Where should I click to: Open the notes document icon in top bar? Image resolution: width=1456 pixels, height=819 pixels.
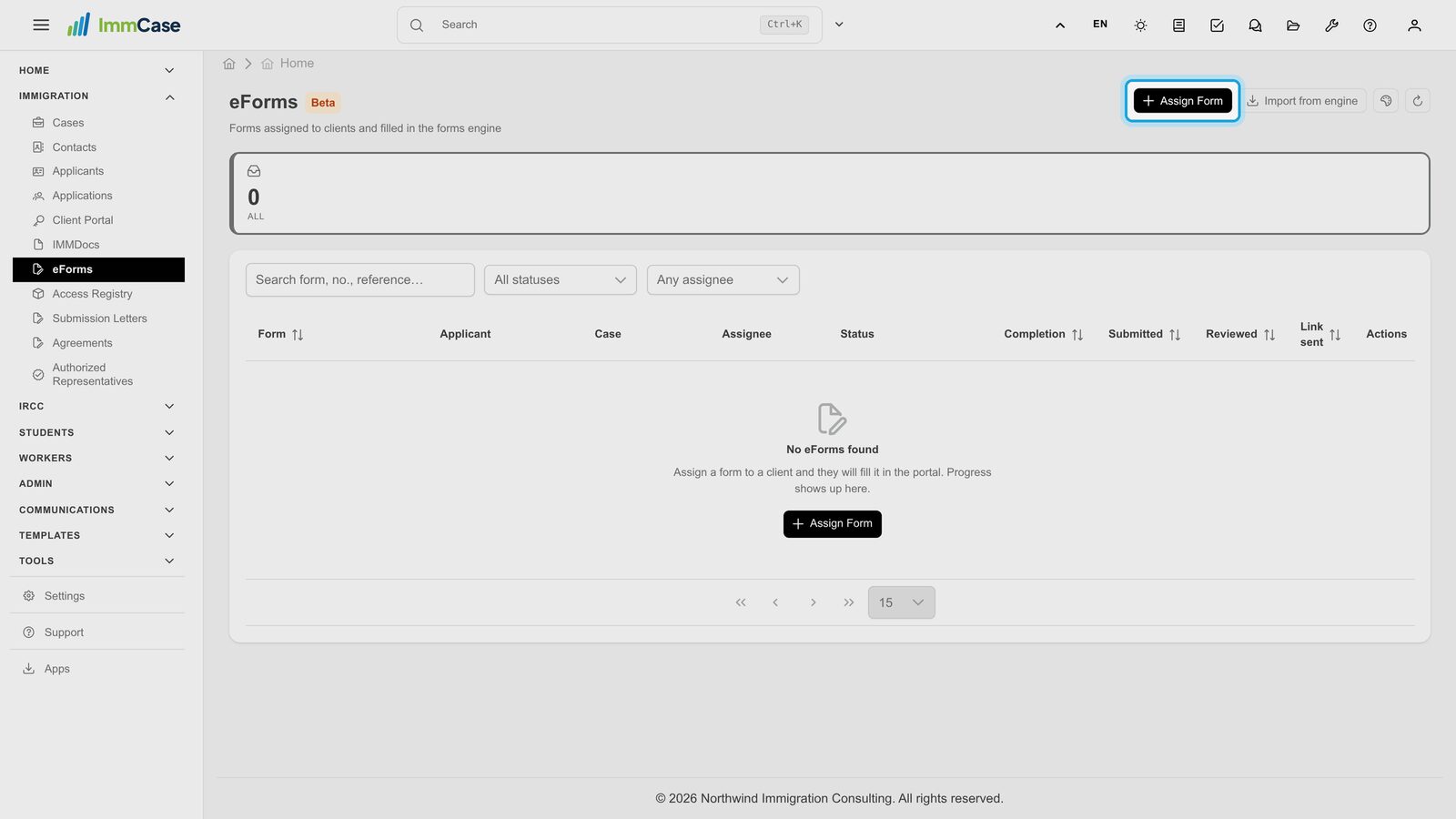coord(1178,25)
